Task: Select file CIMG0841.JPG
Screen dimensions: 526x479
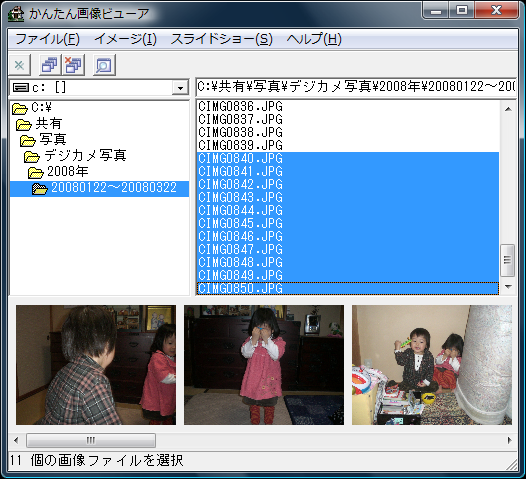Action: (348, 172)
